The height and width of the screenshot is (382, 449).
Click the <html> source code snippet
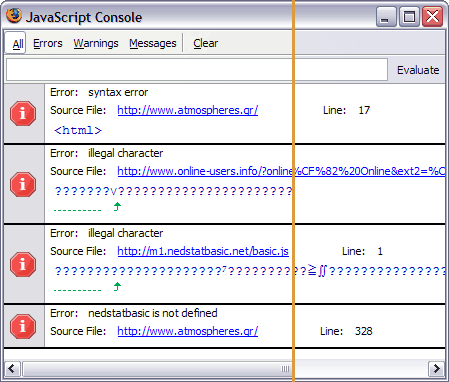tap(78, 130)
